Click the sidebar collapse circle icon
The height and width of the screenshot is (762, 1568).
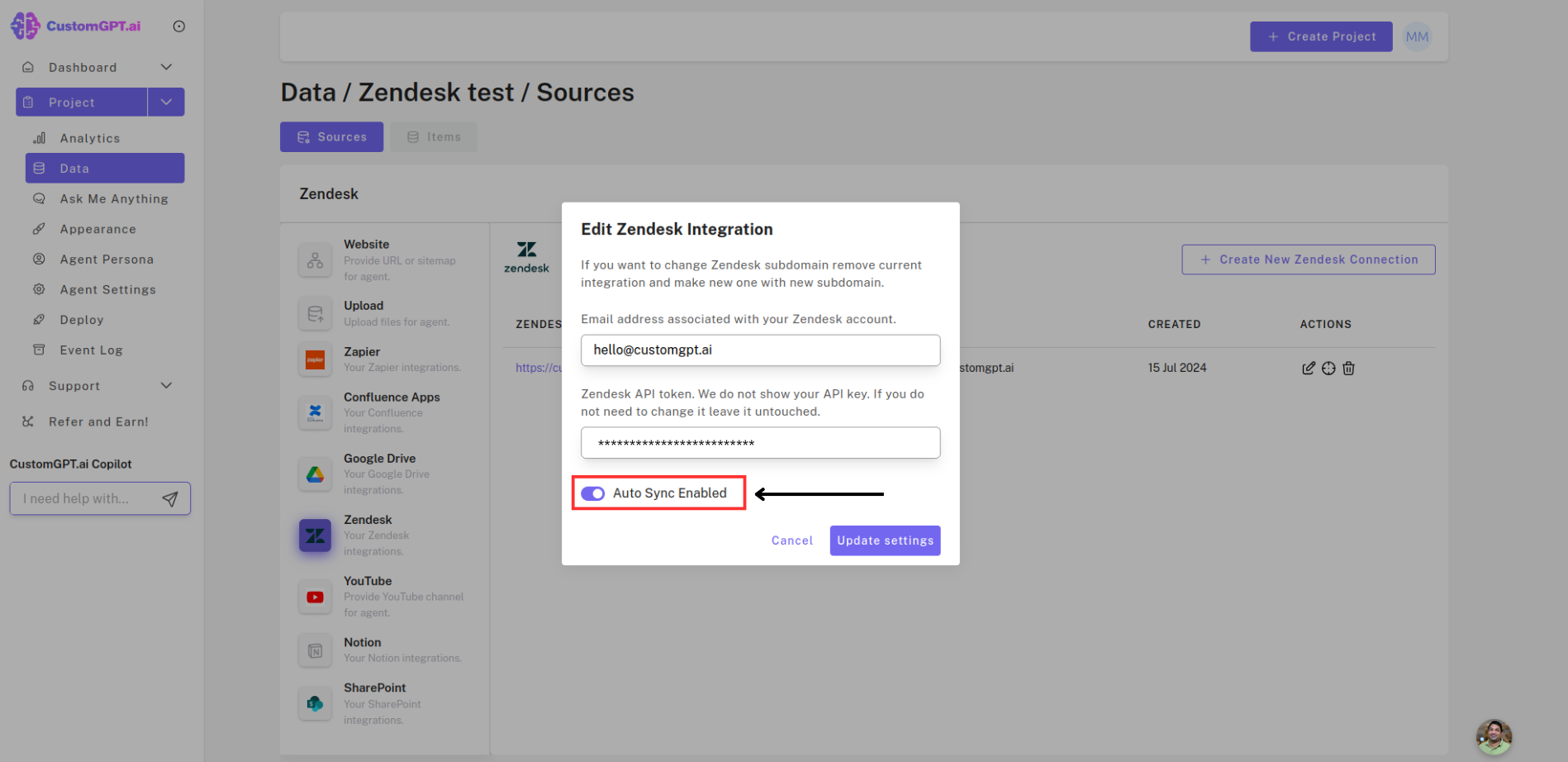pos(178,26)
